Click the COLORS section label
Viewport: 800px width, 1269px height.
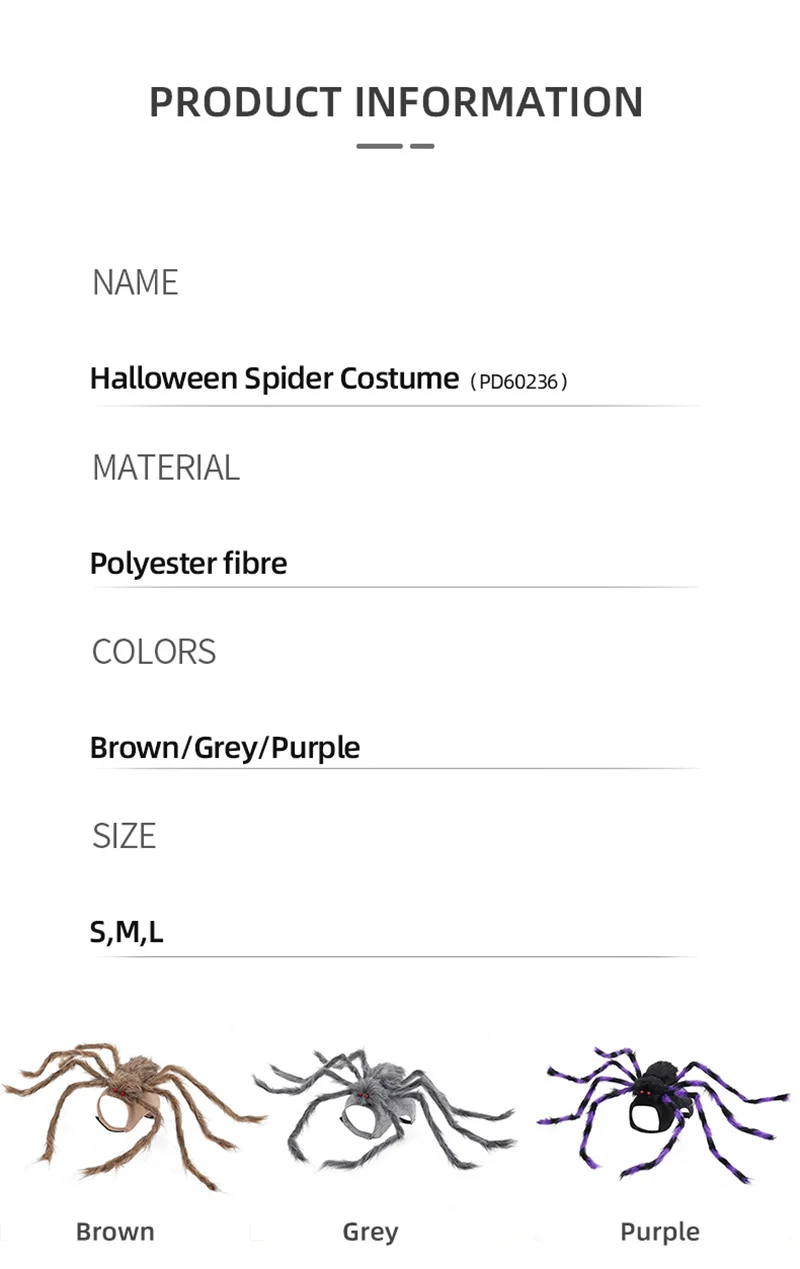pos(154,651)
